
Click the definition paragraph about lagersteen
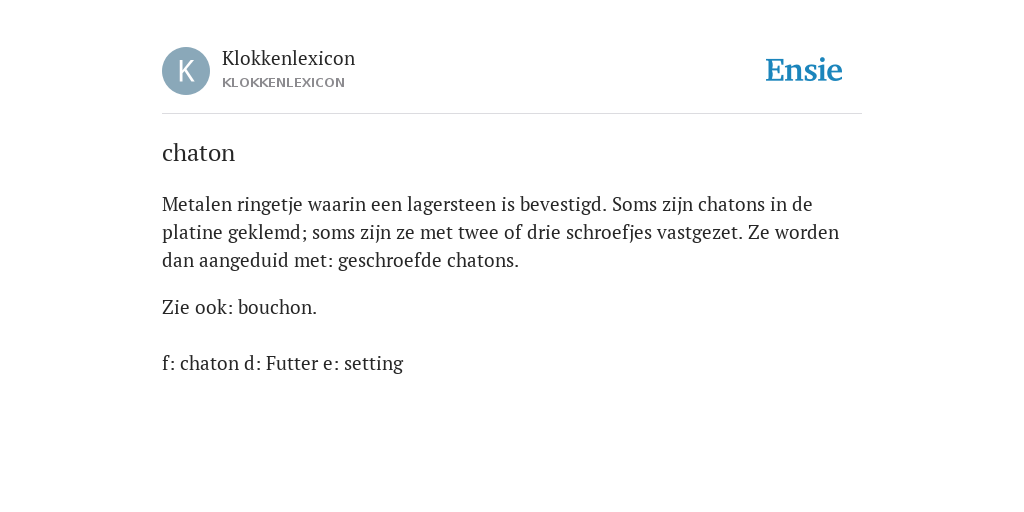point(500,232)
